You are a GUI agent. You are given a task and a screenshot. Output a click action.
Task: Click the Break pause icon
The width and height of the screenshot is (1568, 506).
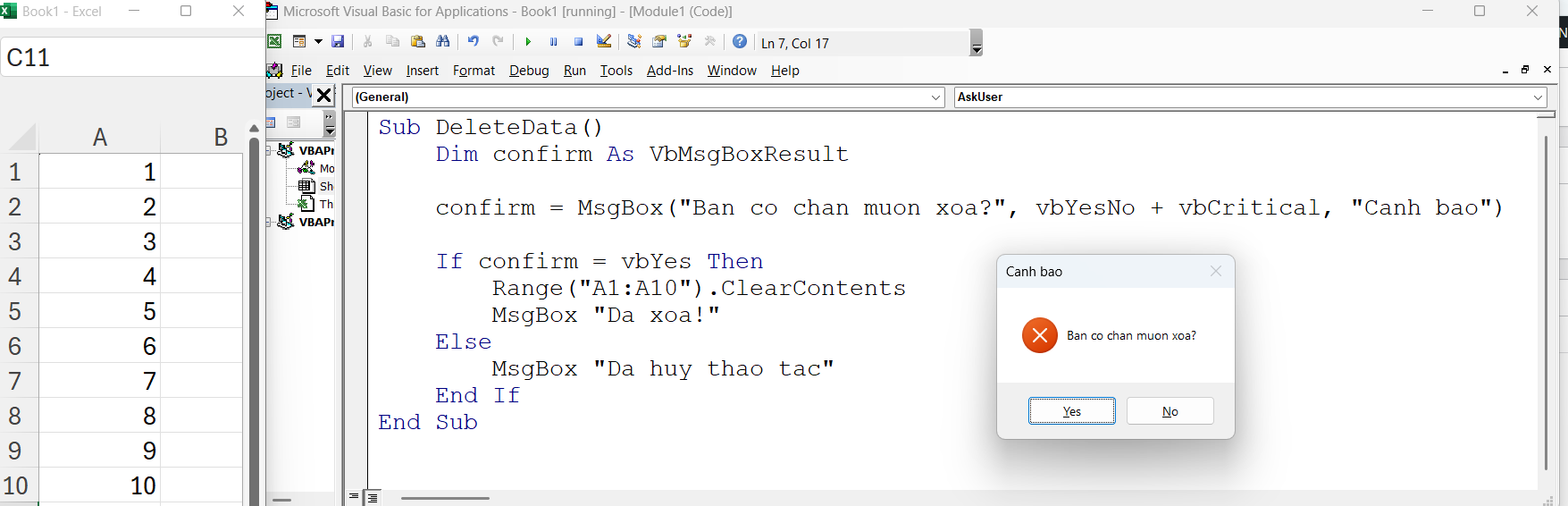pos(554,42)
